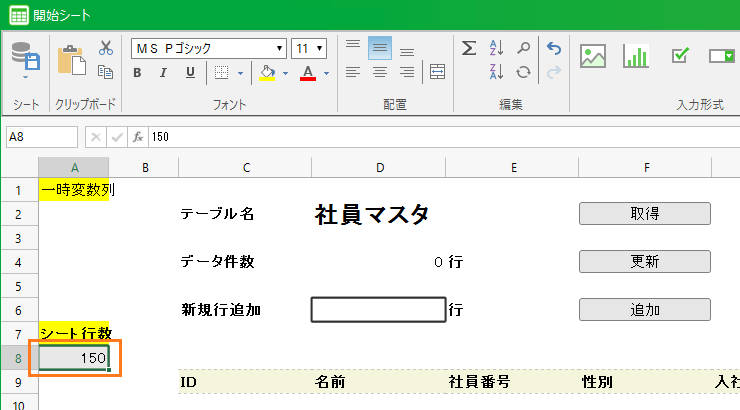This screenshot has height=410, width=740.
Task: Apply the yellow fill color bucket
Action: (x=267, y=73)
